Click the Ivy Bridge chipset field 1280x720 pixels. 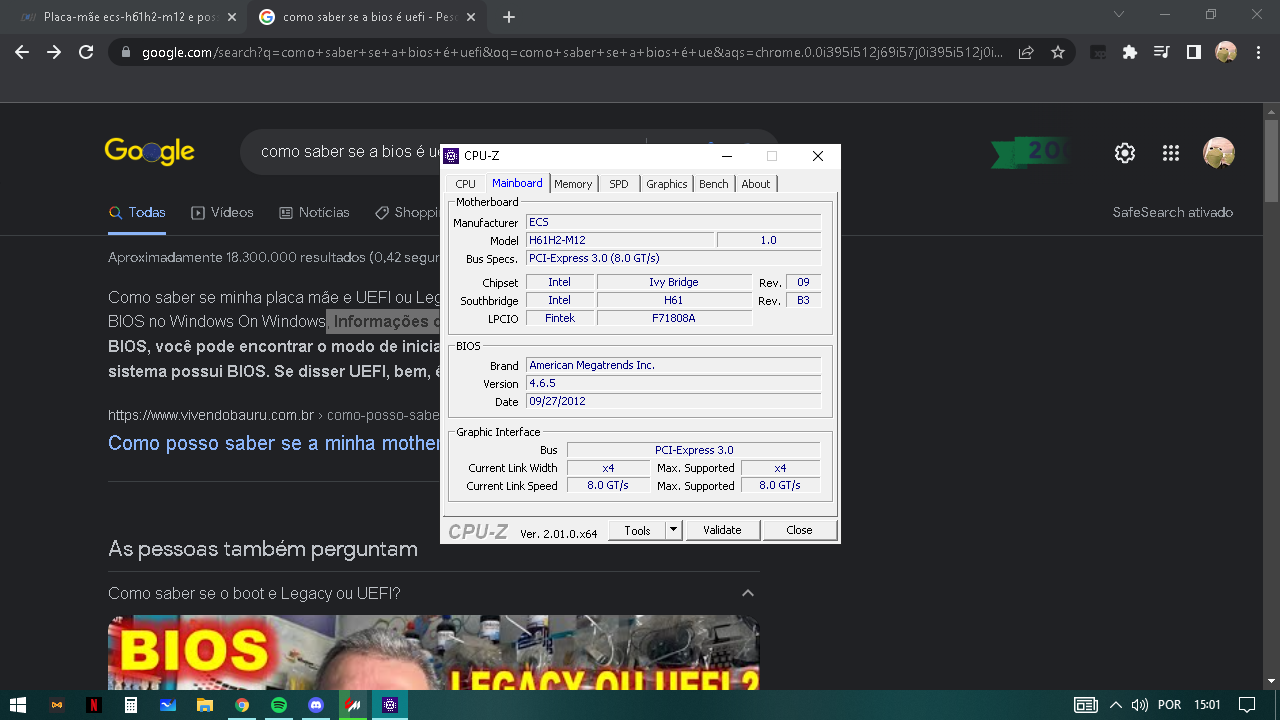tap(674, 283)
